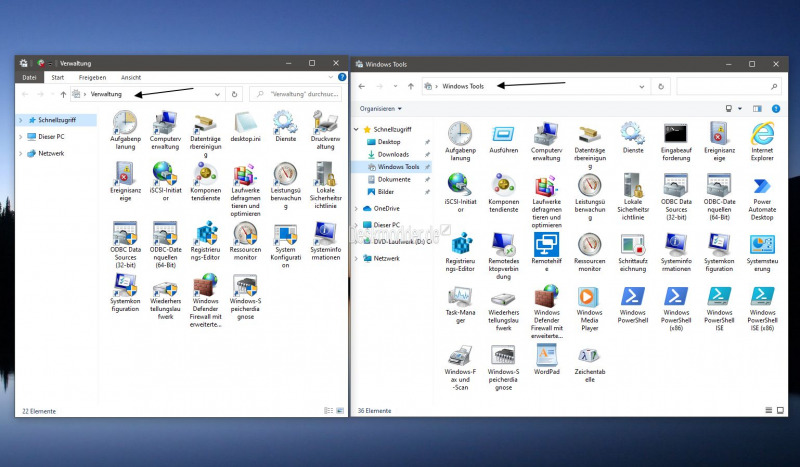The image size is (800, 467).
Task: Switch to large icons view in the Verwaltung status bar
Action: (340, 410)
